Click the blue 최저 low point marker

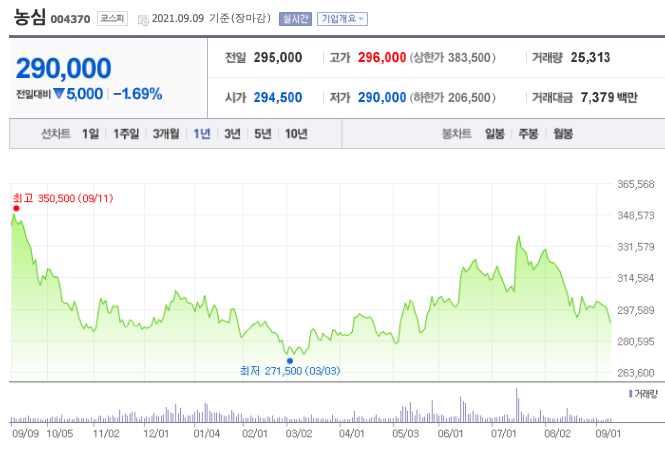coord(290,361)
